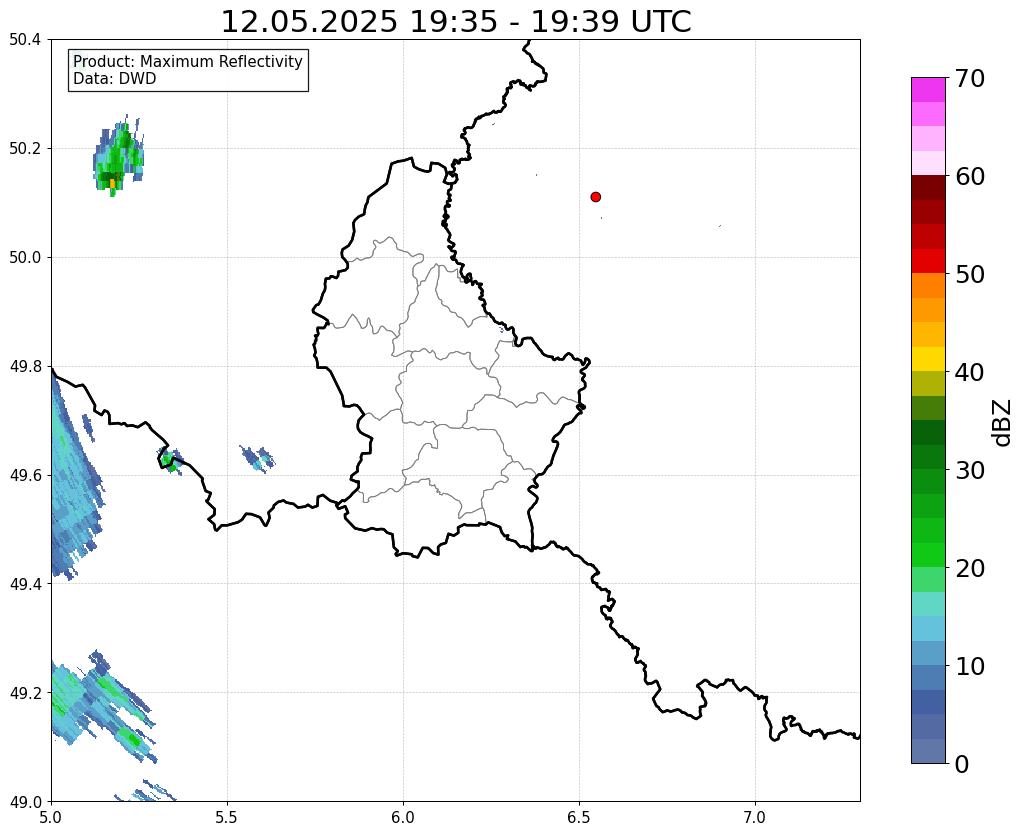Click the red location marker dot
Image resolution: width=1023 pixels, height=834 pixels.
[596, 197]
